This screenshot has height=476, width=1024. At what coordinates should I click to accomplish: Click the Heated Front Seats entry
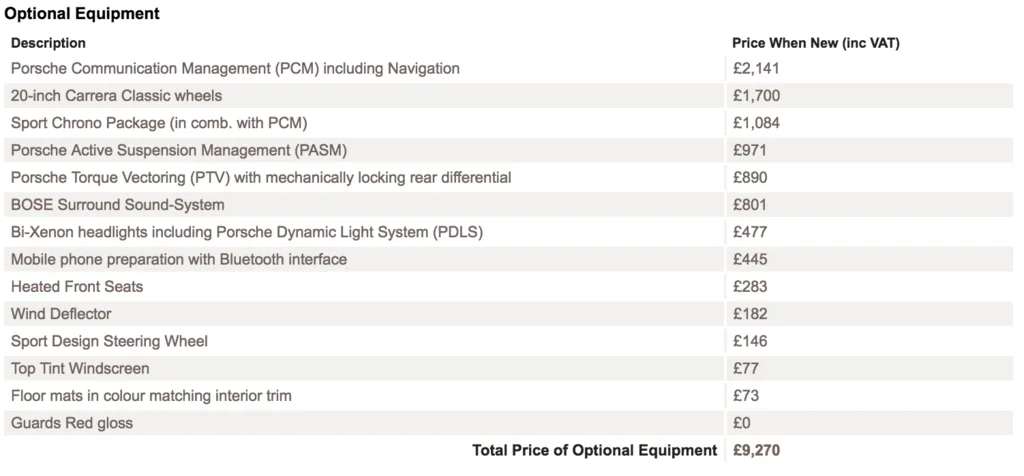coord(77,287)
